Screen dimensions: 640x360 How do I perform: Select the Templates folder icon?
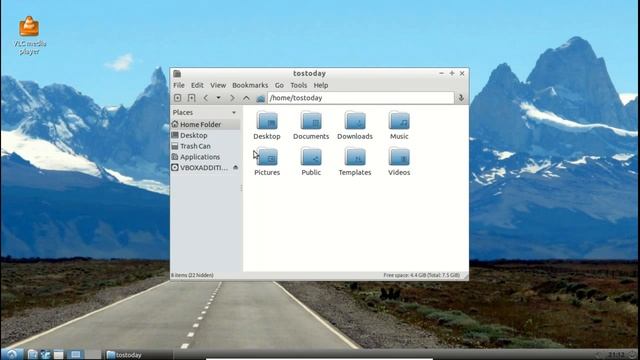point(355,162)
